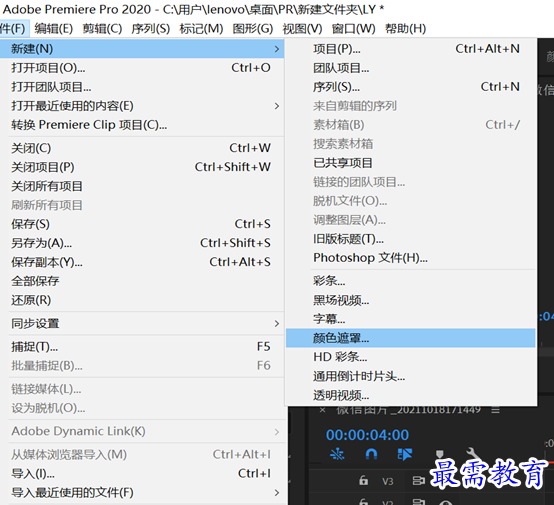This screenshot has height=505, width=554.
Task: Choose HD 彩条...
Action: (x=411, y=357)
